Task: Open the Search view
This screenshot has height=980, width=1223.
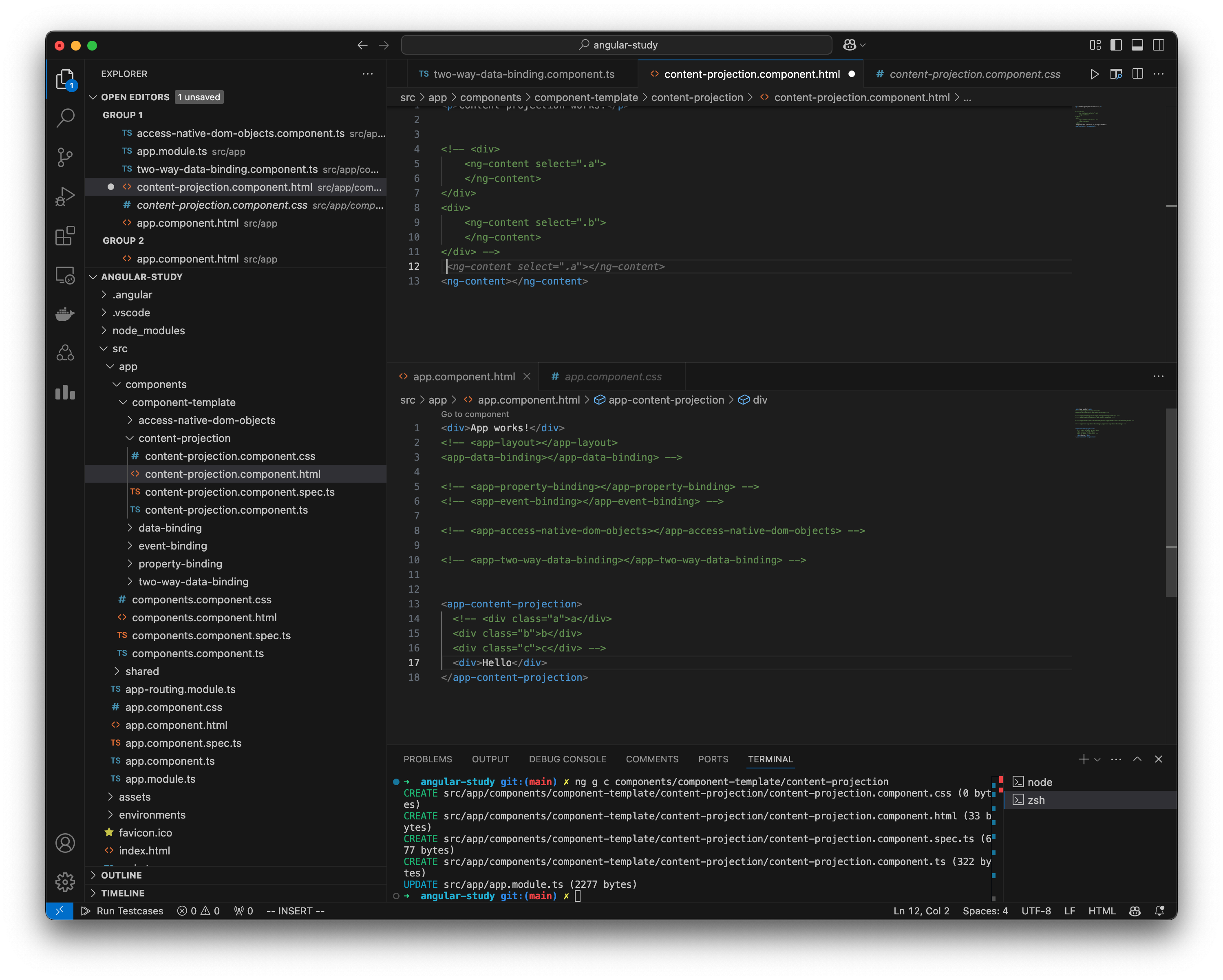Action: 65,117
